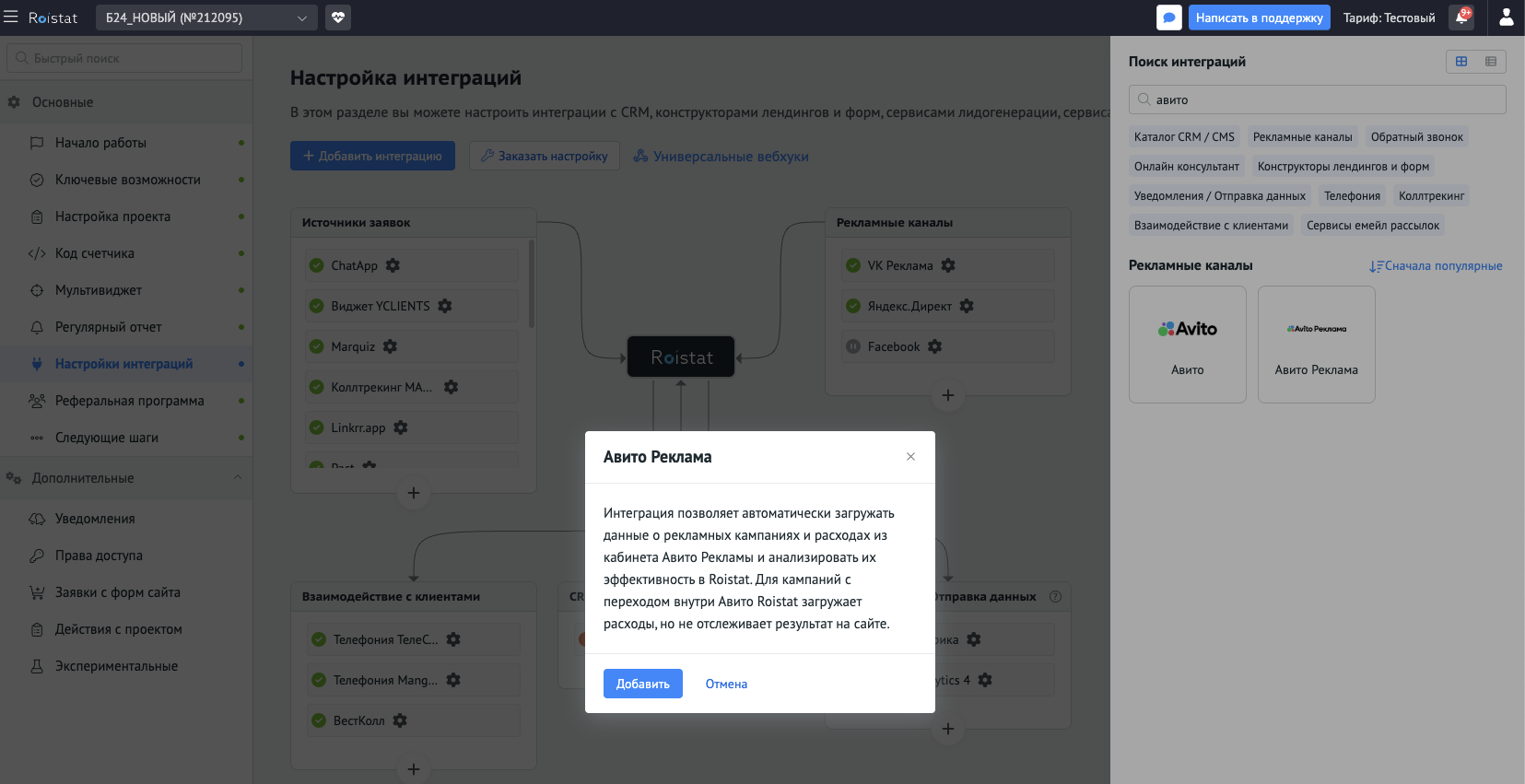Open the project selector Б24_НОВЫЙ dropdown

(x=206, y=18)
